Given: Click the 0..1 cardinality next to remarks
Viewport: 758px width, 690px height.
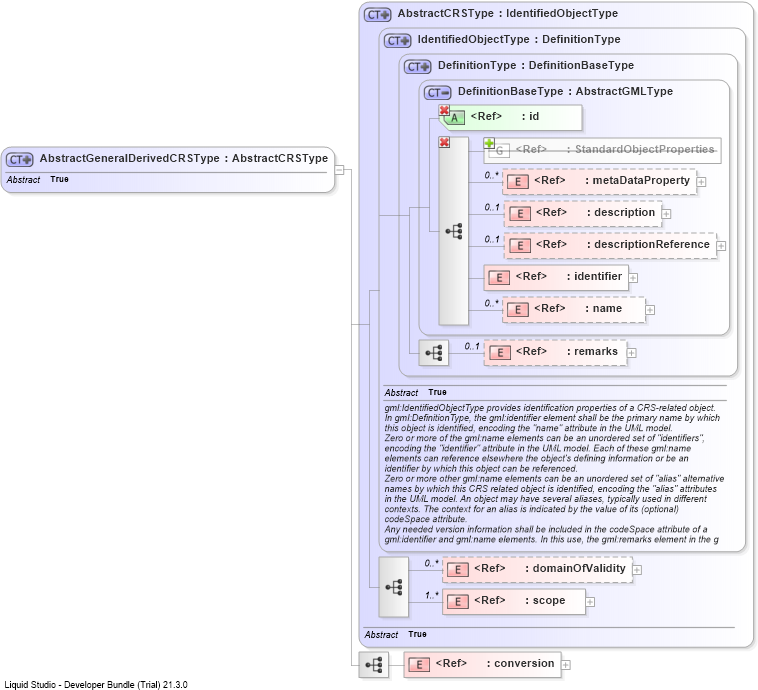Looking at the screenshot, I should [x=472, y=346].
